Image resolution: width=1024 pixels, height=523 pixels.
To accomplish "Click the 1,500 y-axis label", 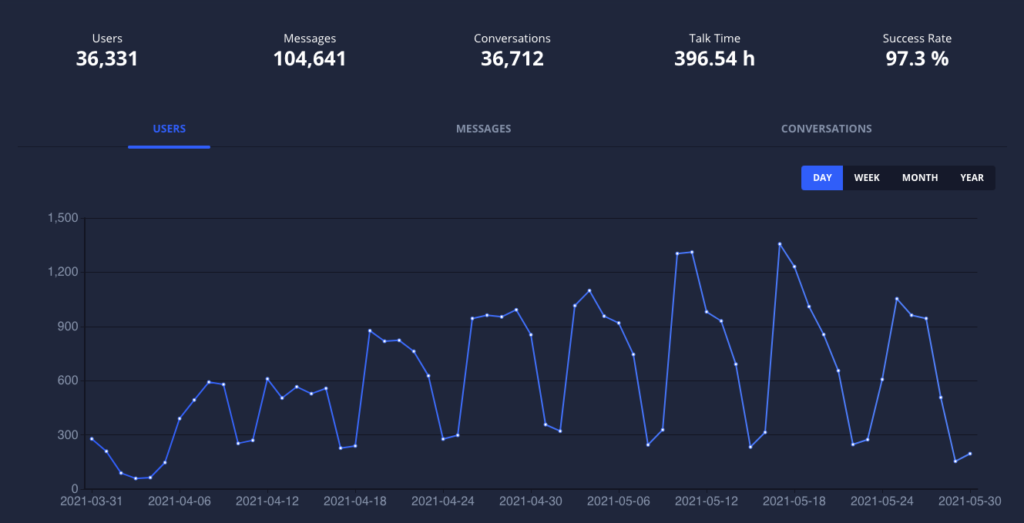I will pos(63,218).
